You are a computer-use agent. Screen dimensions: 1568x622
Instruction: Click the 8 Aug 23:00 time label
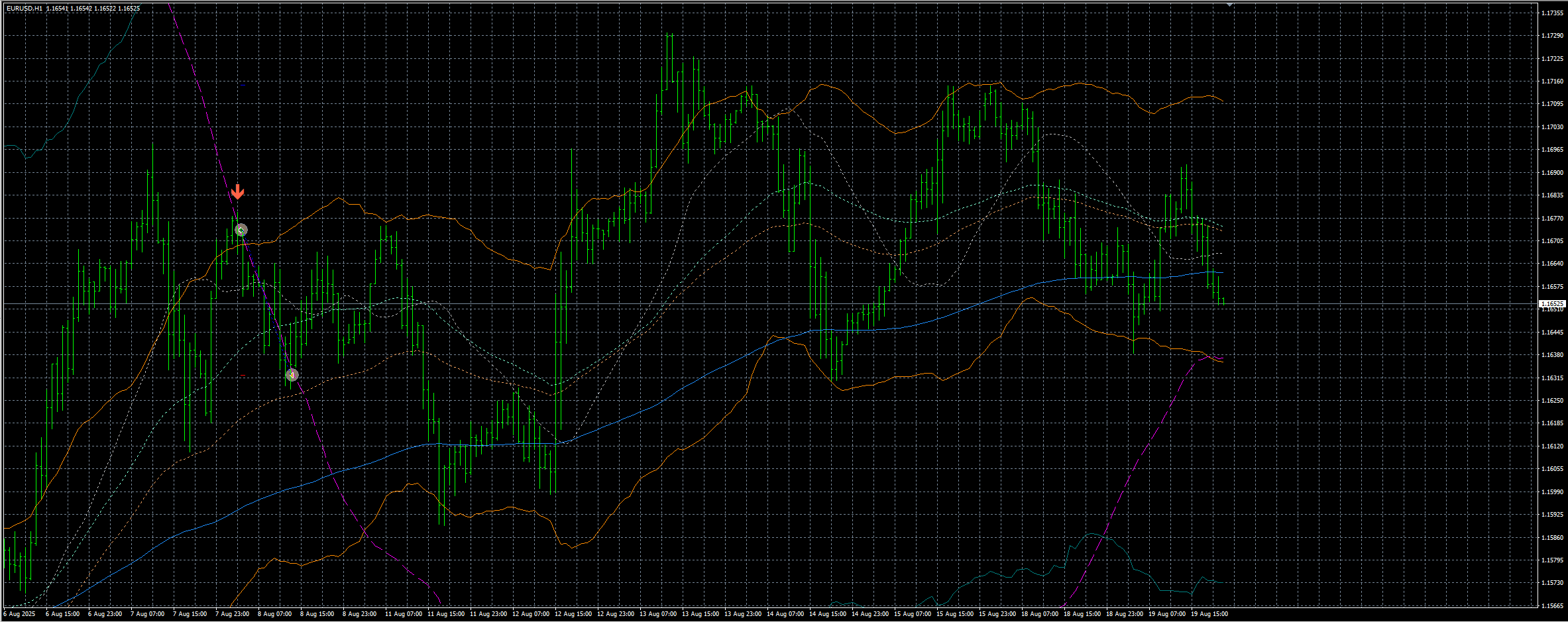359,614
